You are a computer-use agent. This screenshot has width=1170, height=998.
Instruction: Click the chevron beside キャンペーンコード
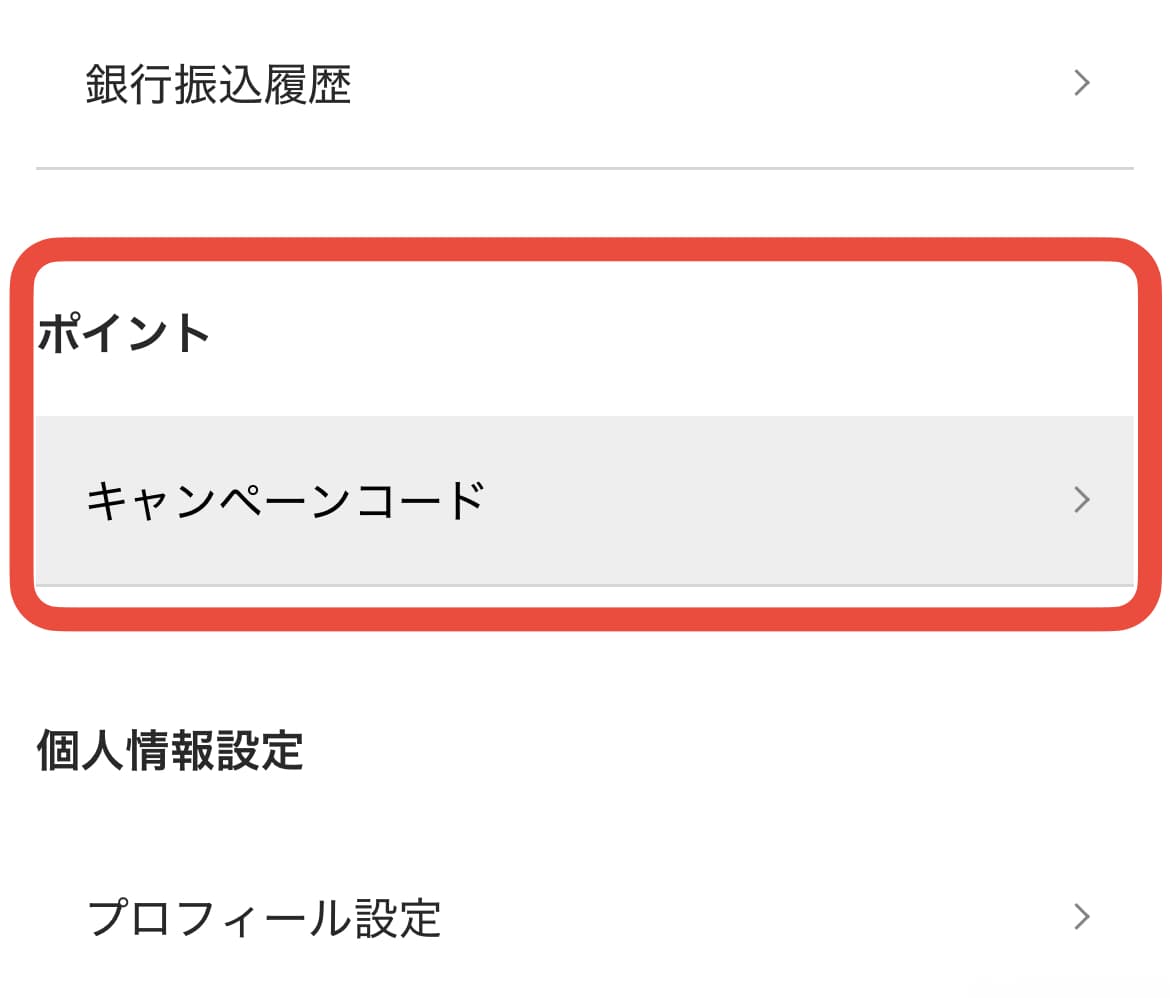pyautogui.click(x=1081, y=499)
